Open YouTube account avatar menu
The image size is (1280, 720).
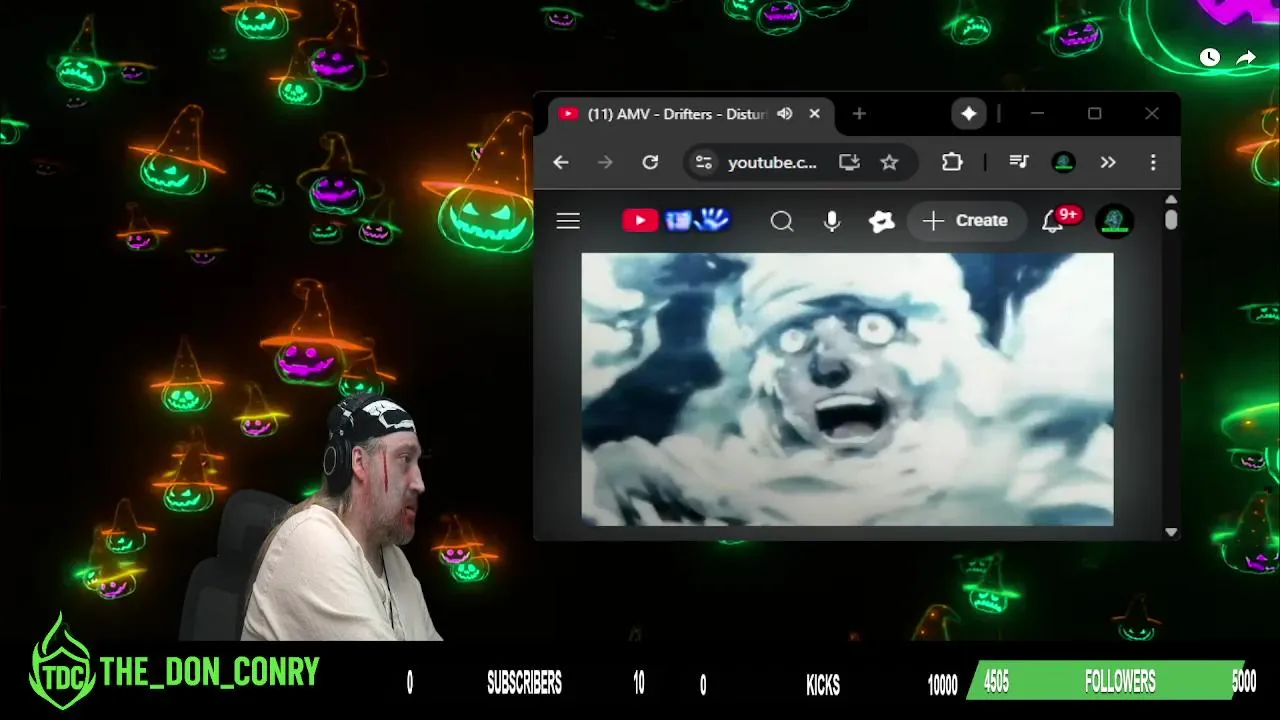[x=1115, y=221]
